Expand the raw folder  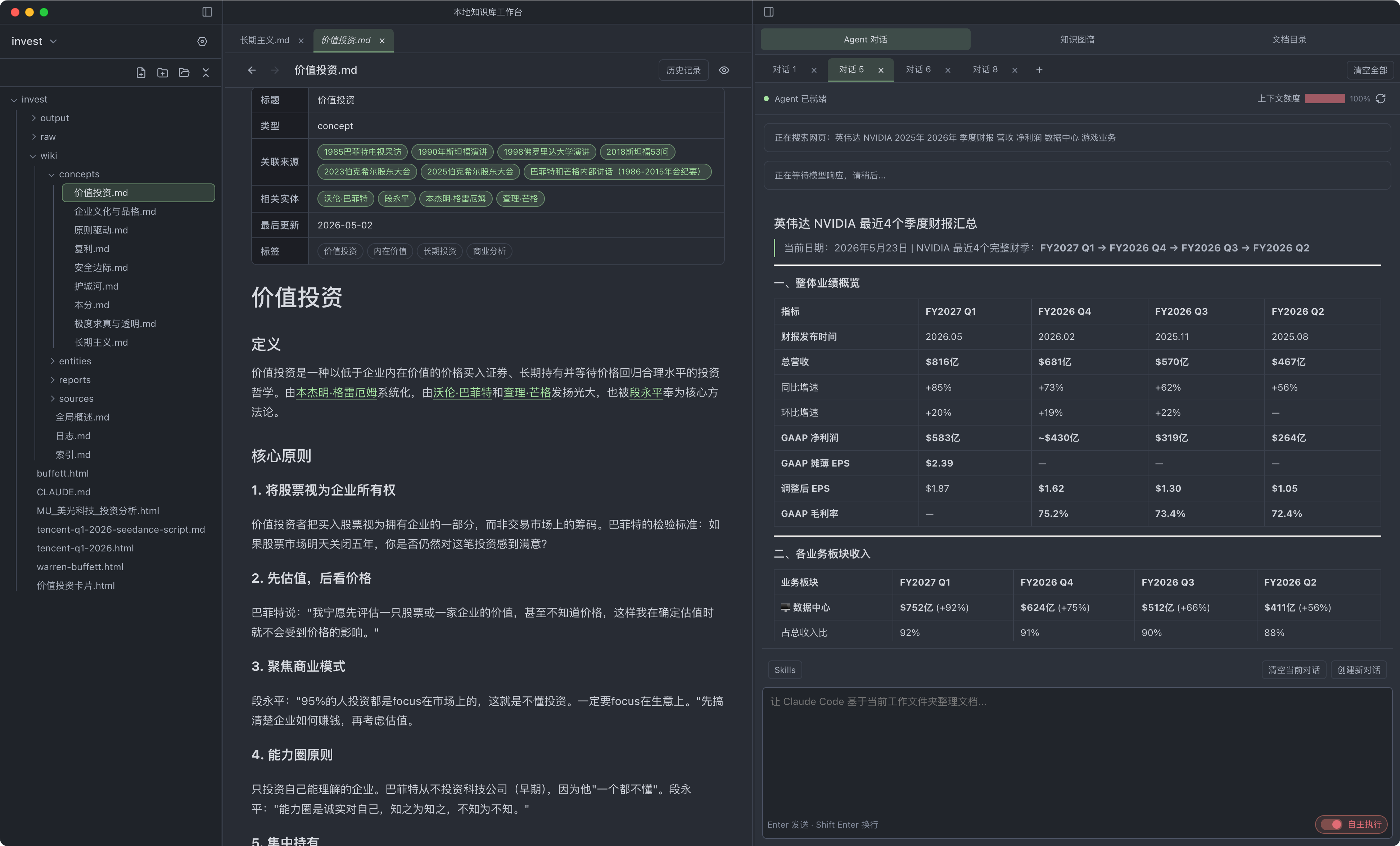pos(33,137)
